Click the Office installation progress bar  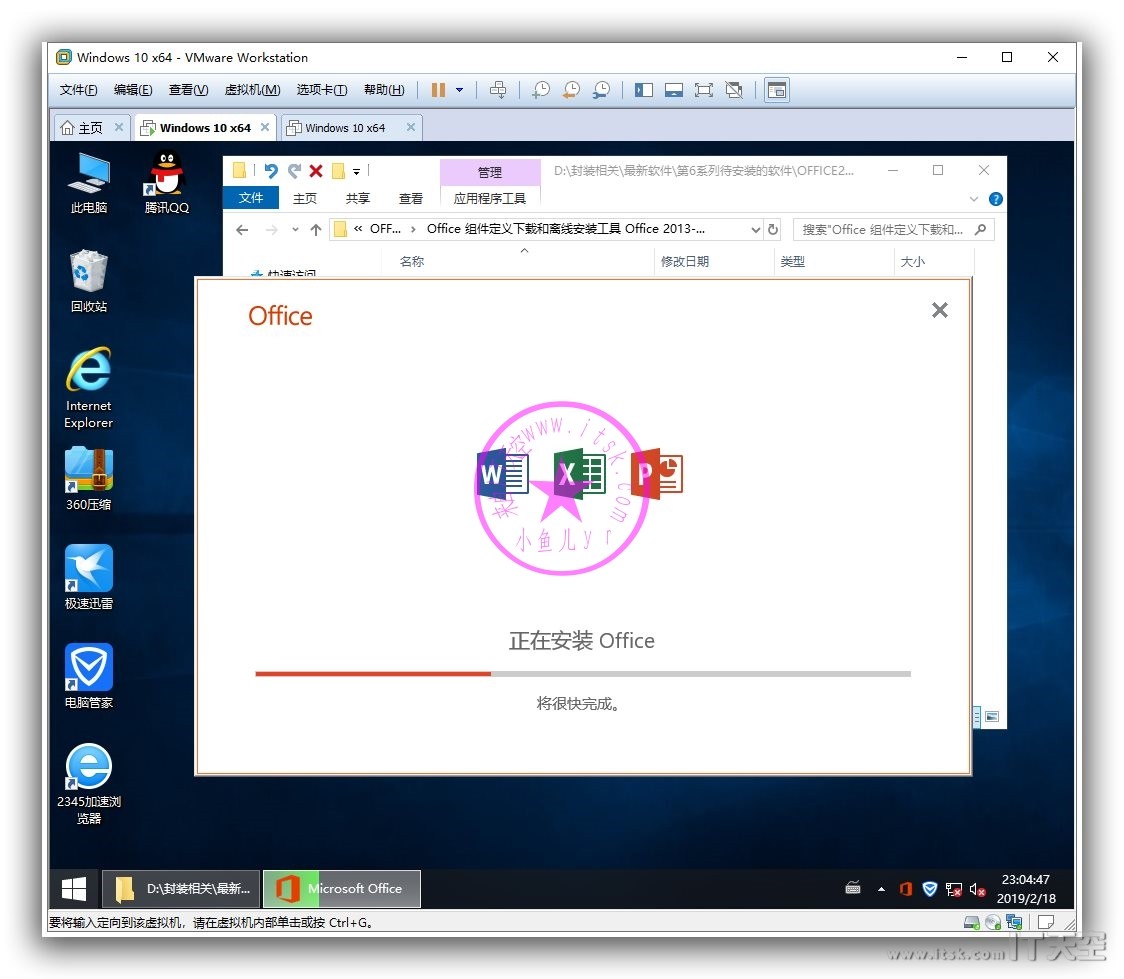[x=583, y=674]
